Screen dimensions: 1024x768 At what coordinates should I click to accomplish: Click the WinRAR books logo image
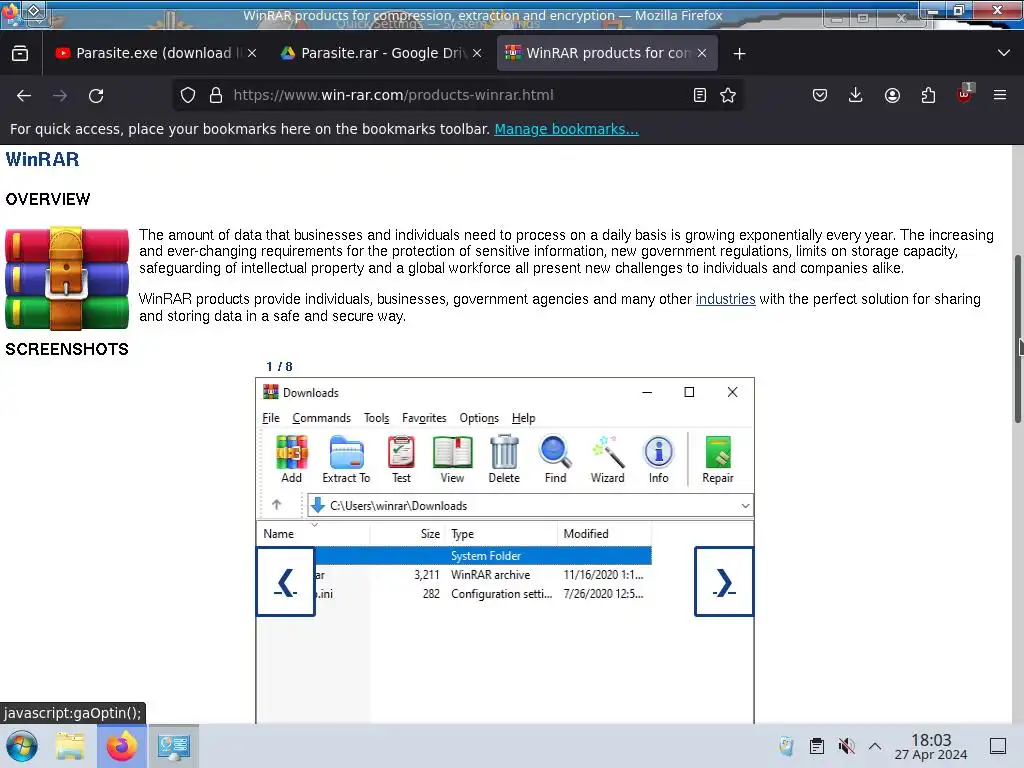click(67, 278)
